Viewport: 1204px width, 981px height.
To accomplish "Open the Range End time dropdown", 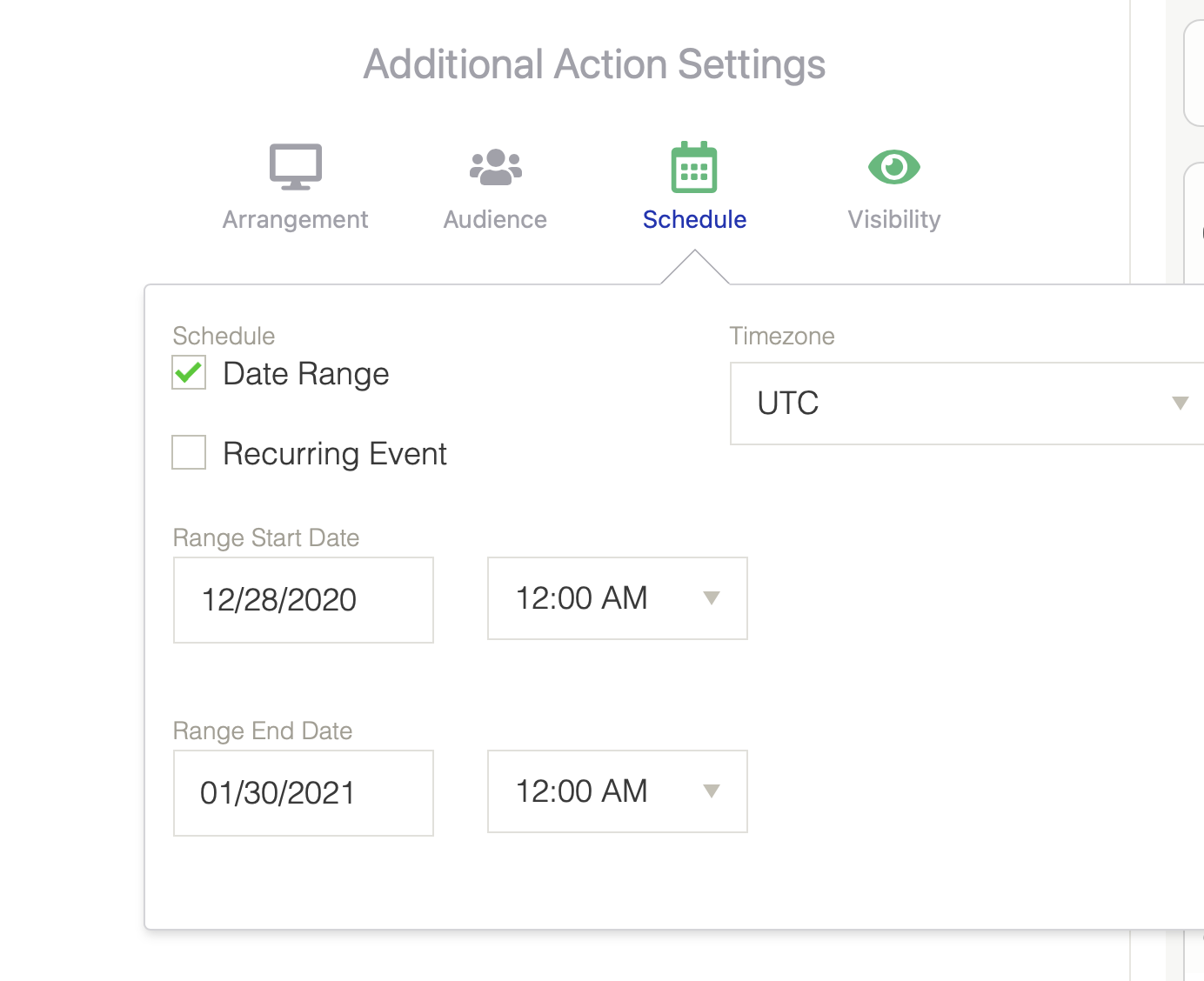I will (617, 791).
